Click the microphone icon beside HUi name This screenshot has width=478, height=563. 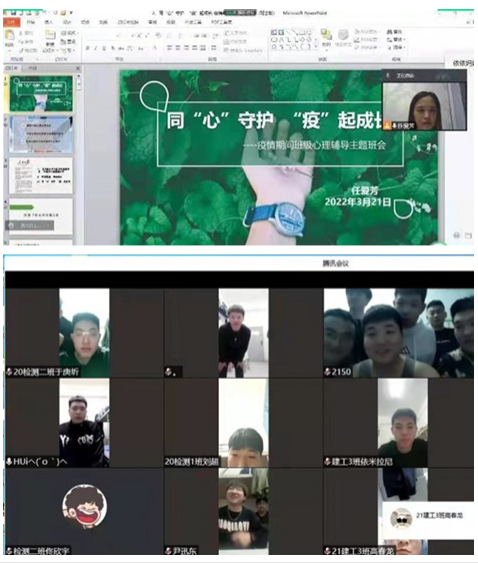(x=9, y=461)
